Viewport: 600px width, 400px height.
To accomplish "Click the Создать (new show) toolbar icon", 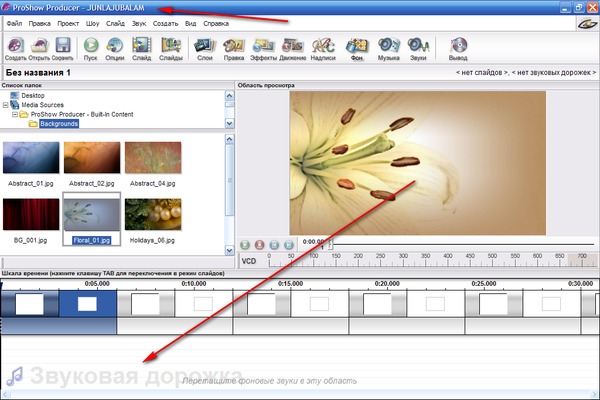I will (x=16, y=49).
